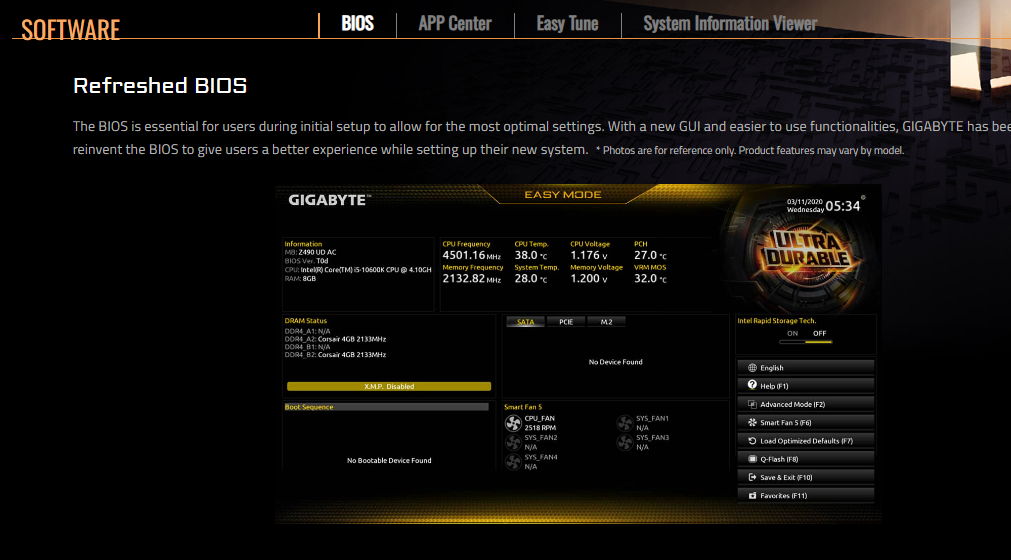1011x560 pixels.
Task: Click the Refreshed BIOS heading
Action: 160,86
